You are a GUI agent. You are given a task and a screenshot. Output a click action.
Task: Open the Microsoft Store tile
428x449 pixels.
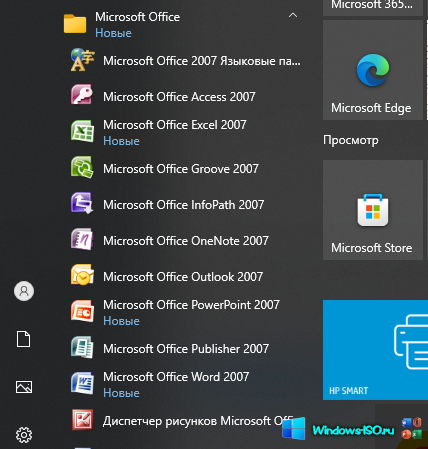point(373,210)
